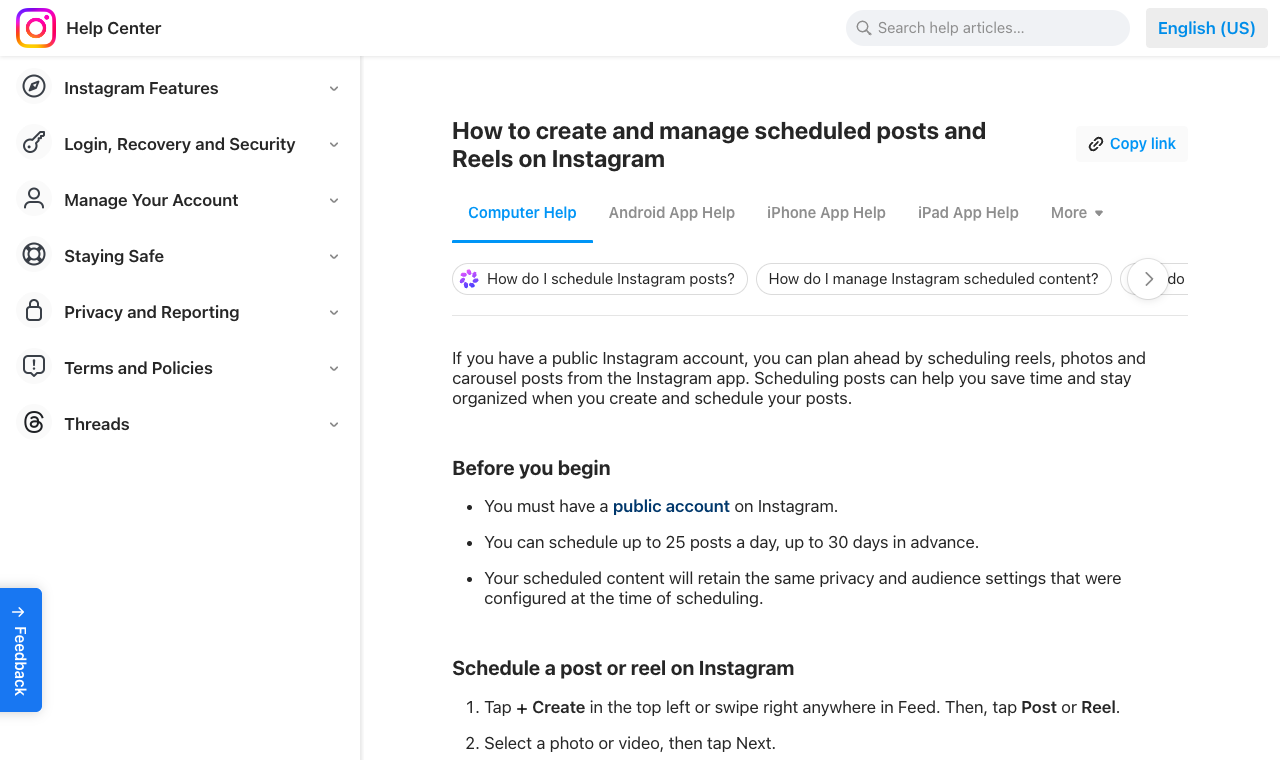Expand the Staying Safe chevron
1280x760 pixels.
pyautogui.click(x=334, y=256)
